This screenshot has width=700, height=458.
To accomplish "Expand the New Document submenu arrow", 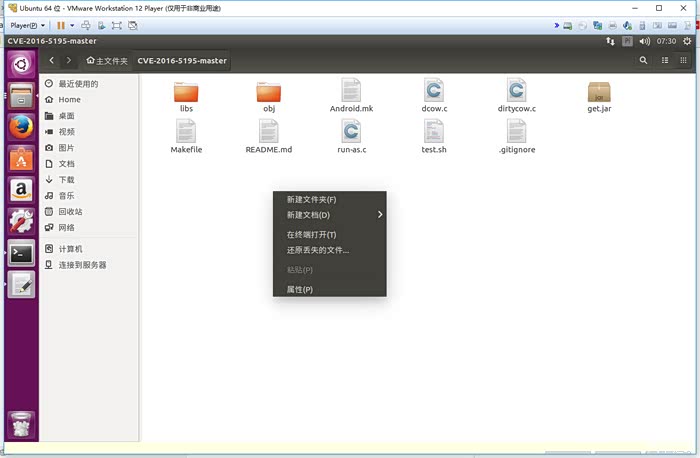I will [380, 215].
